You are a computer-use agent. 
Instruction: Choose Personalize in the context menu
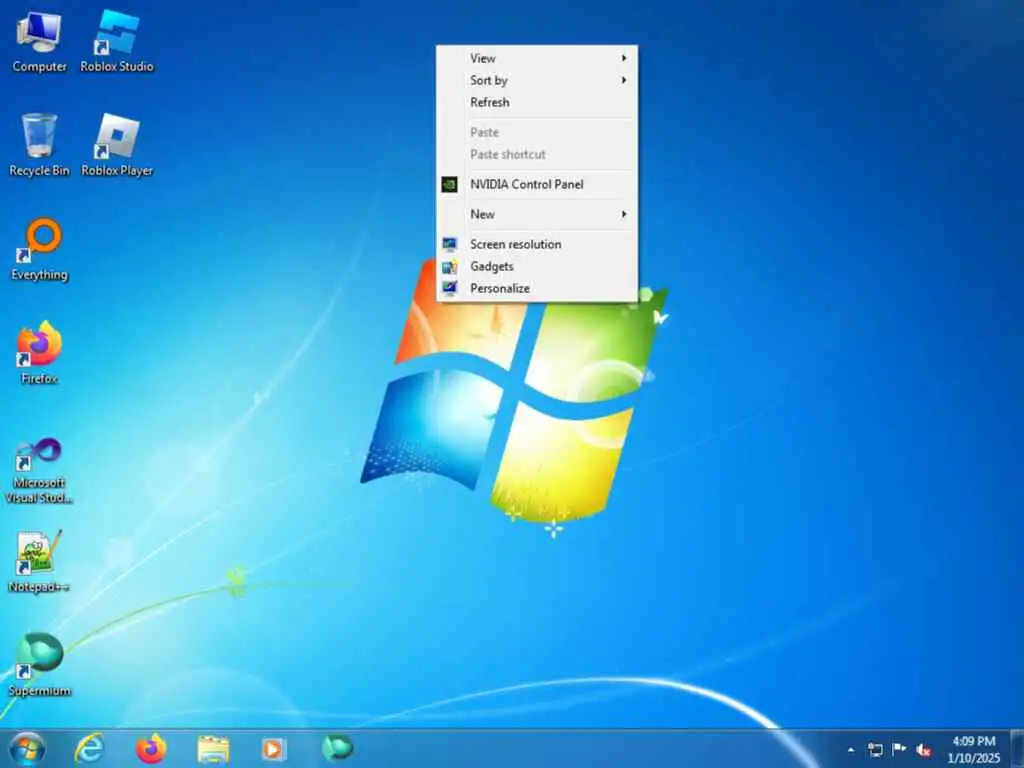click(537, 289)
